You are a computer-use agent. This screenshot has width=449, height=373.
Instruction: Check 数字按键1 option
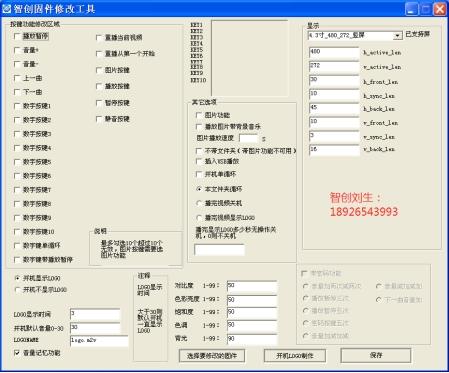[x=17, y=106]
